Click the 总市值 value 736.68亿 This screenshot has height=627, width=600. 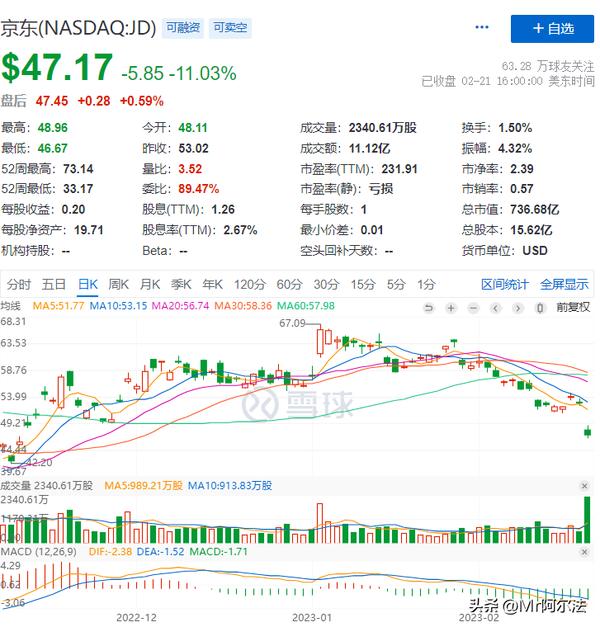point(534,209)
